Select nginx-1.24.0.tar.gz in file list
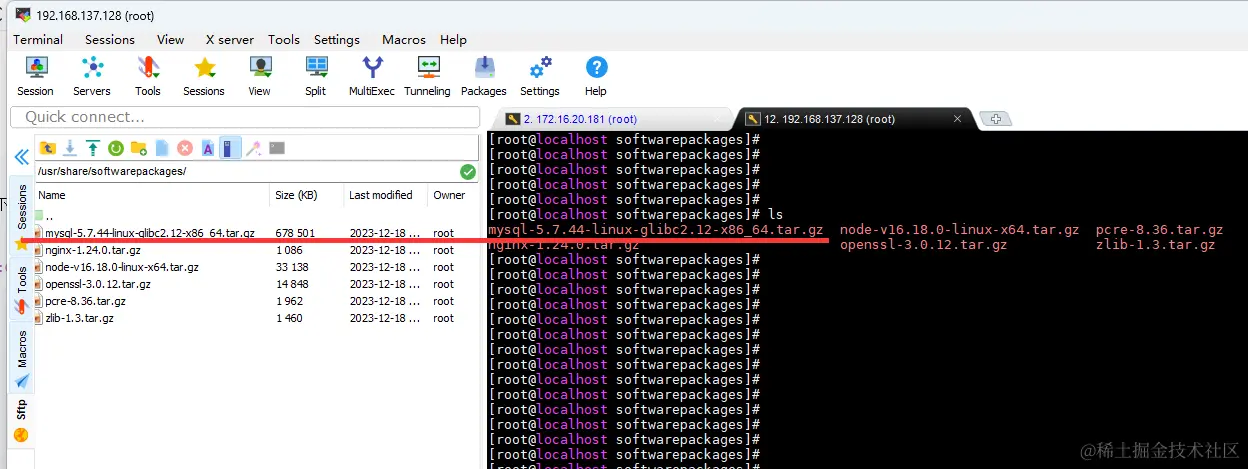Screen dimensions: 1248x469 click(x=92, y=250)
